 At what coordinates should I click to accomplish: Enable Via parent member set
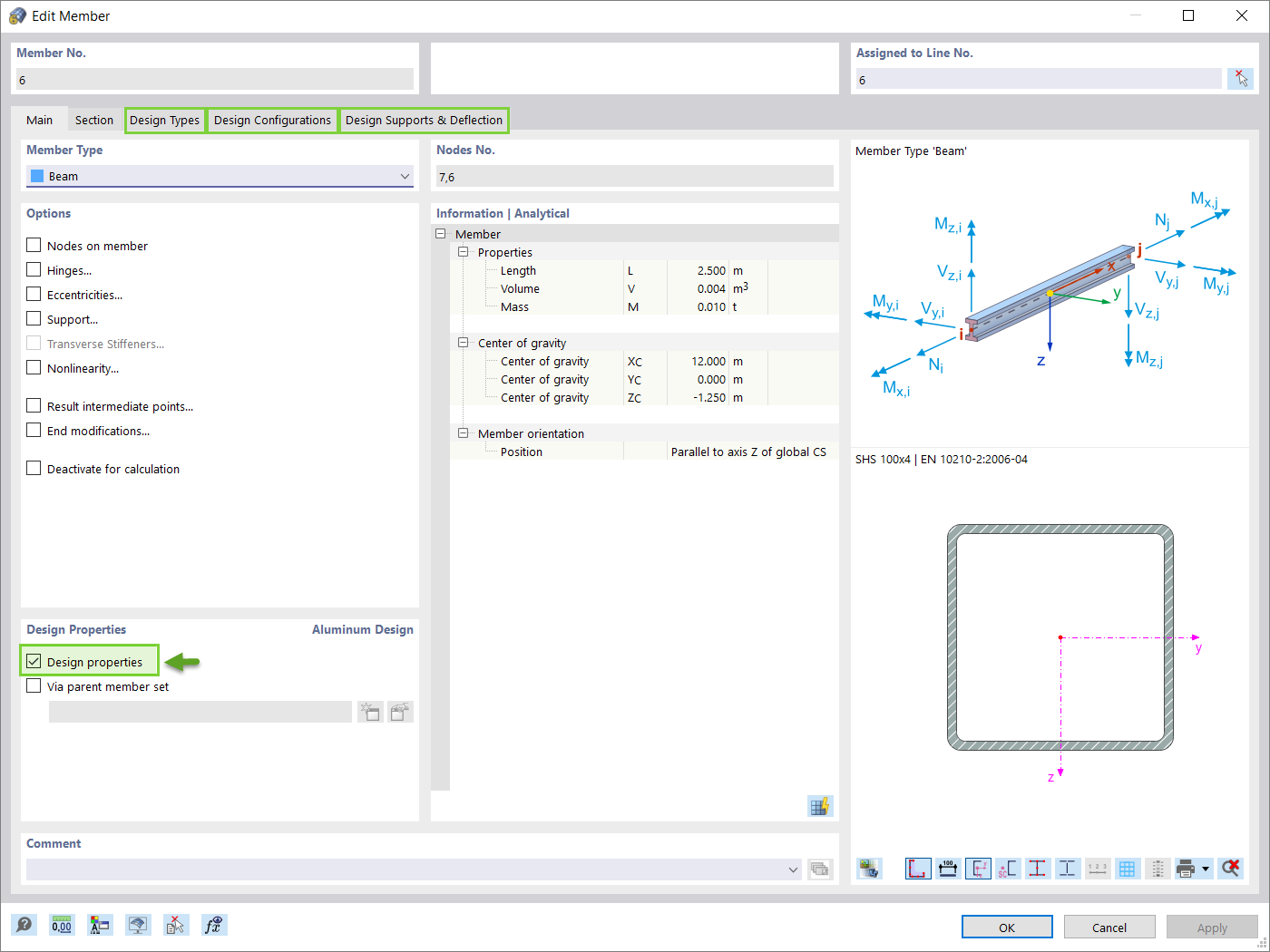(34, 686)
